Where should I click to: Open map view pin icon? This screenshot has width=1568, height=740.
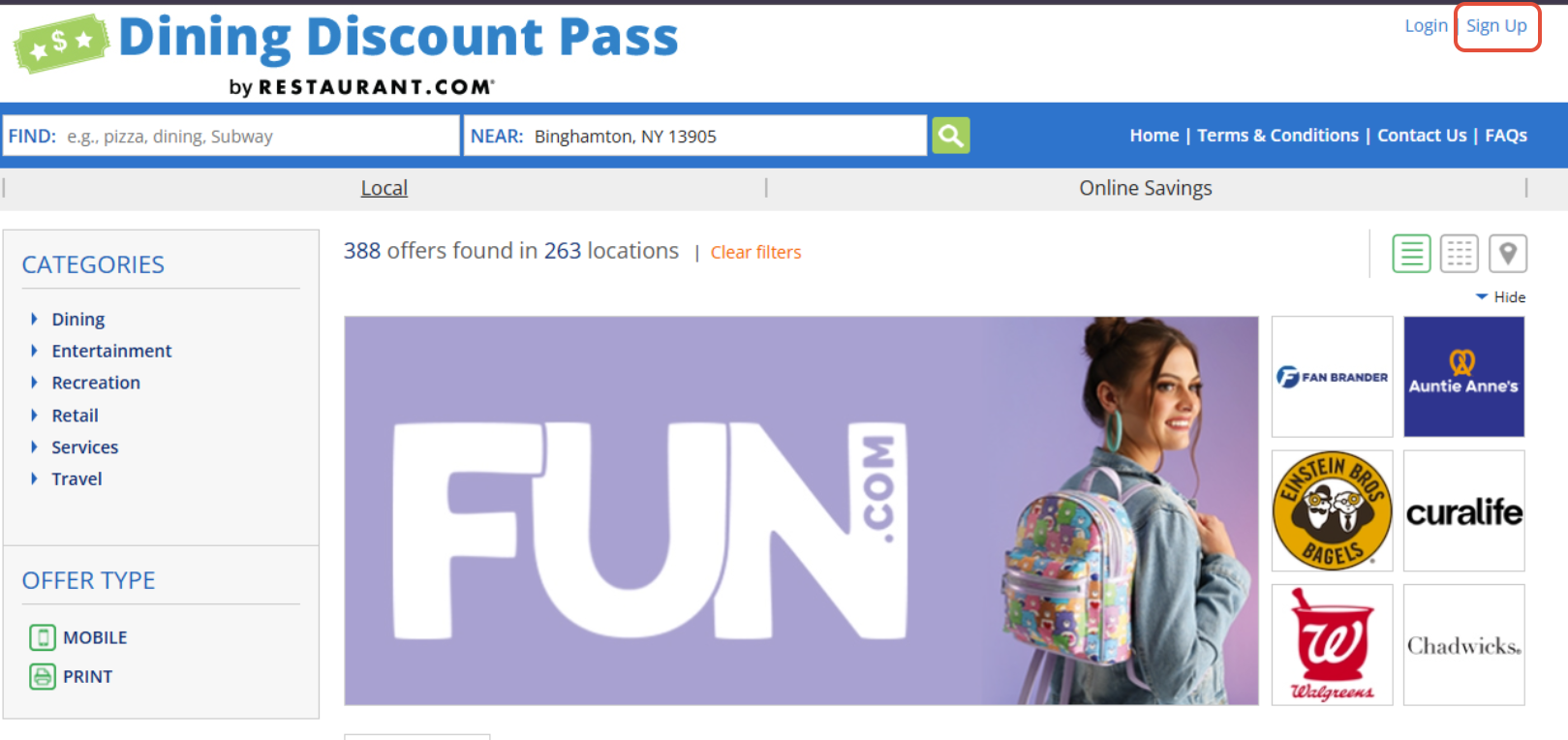click(x=1507, y=254)
